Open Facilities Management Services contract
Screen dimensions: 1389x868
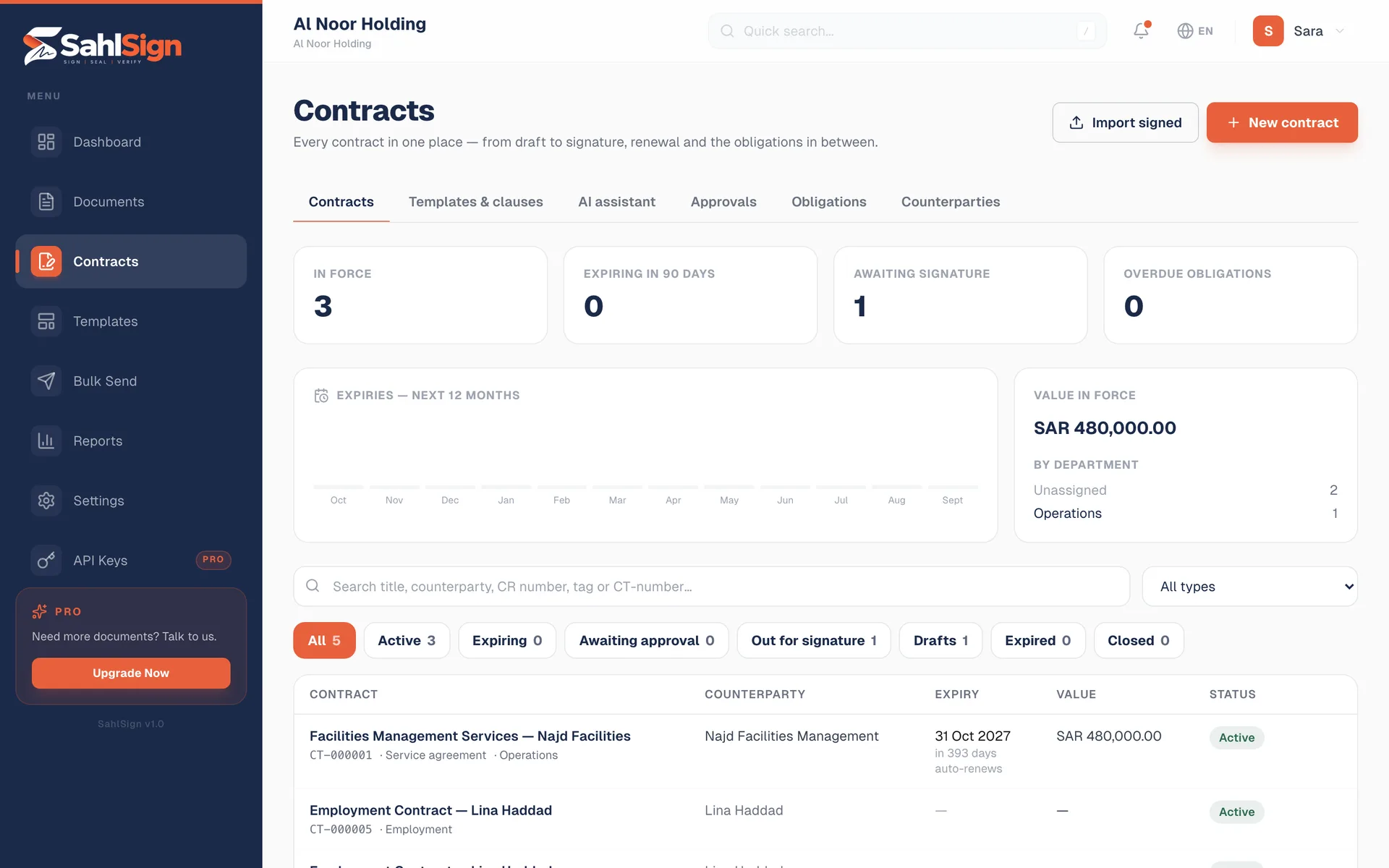click(x=470, y=736)
